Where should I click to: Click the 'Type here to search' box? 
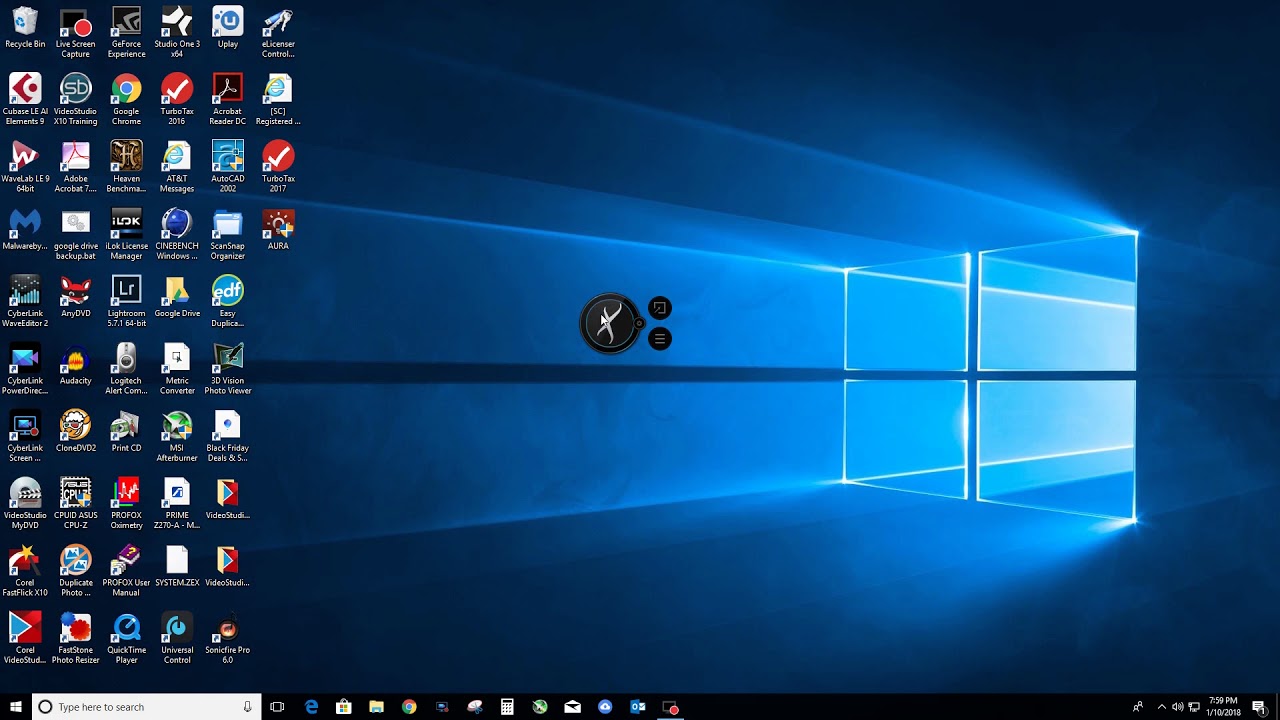(x=147, y=707)
